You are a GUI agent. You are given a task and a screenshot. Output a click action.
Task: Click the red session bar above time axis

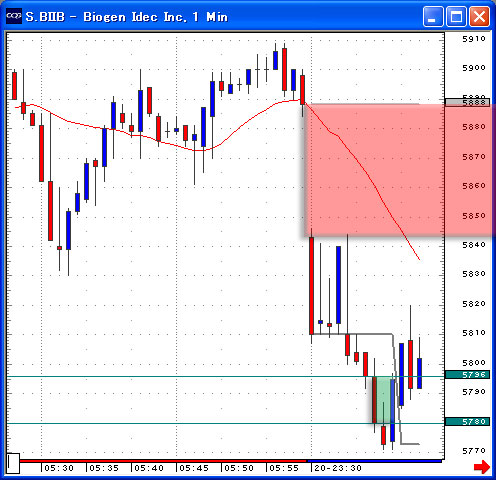click(163, 461)
